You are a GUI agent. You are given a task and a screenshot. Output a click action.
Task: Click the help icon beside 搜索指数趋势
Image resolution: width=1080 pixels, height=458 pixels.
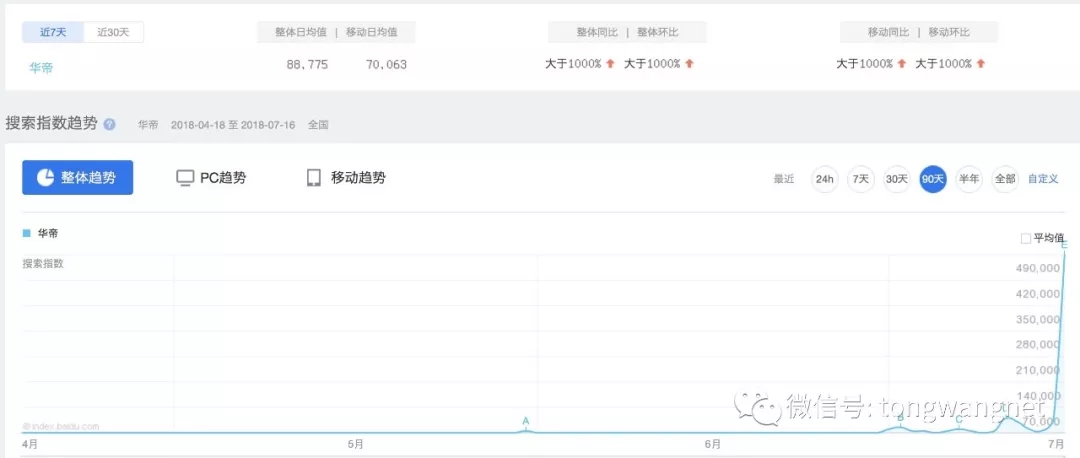(x=110, y=125)
